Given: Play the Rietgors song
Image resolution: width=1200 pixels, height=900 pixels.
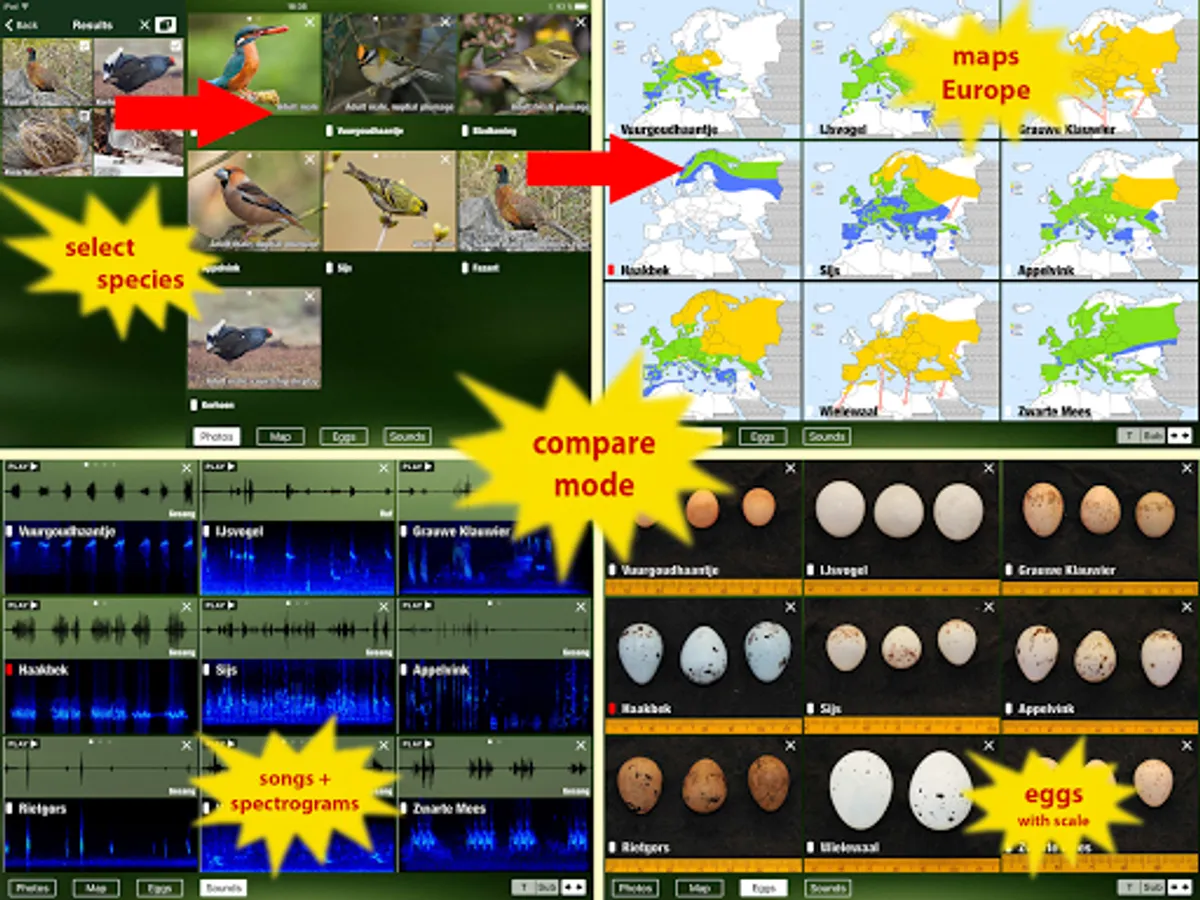Looking at the screenshot, I should 21,743.
